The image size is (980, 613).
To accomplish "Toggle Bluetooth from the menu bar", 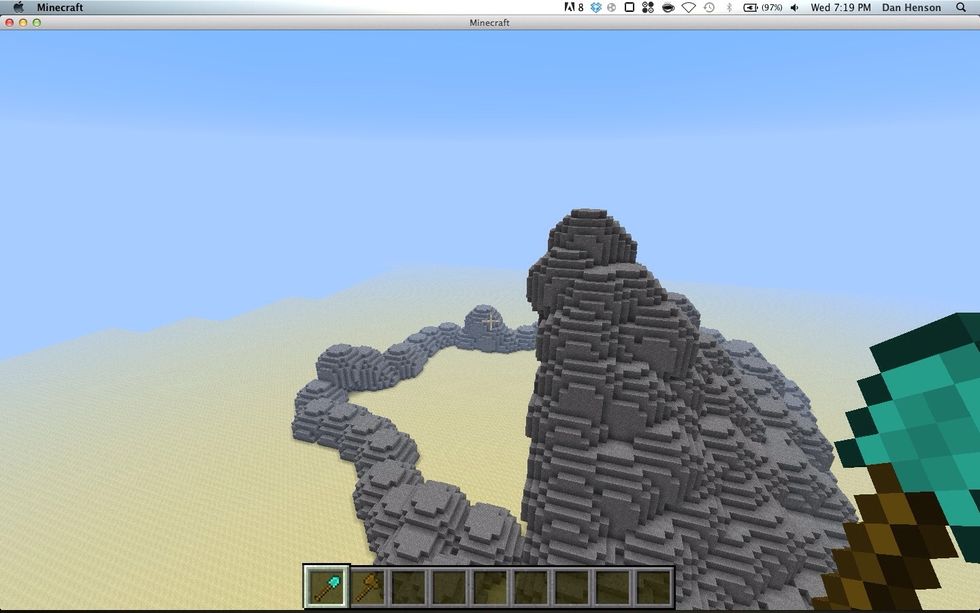I will pyautogui.click(x=729, y=7).
